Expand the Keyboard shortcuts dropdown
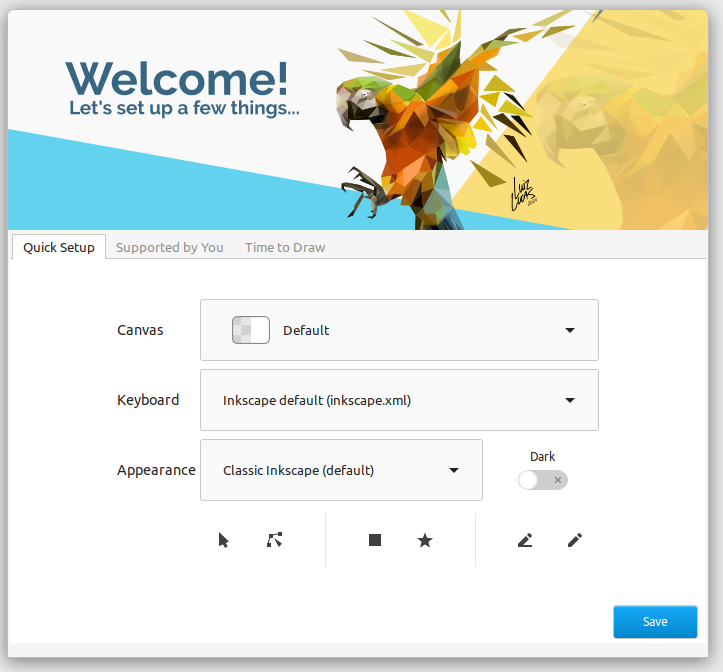This screenshot has height=672, width=723. pyautogui.click(x=570, y=400)
